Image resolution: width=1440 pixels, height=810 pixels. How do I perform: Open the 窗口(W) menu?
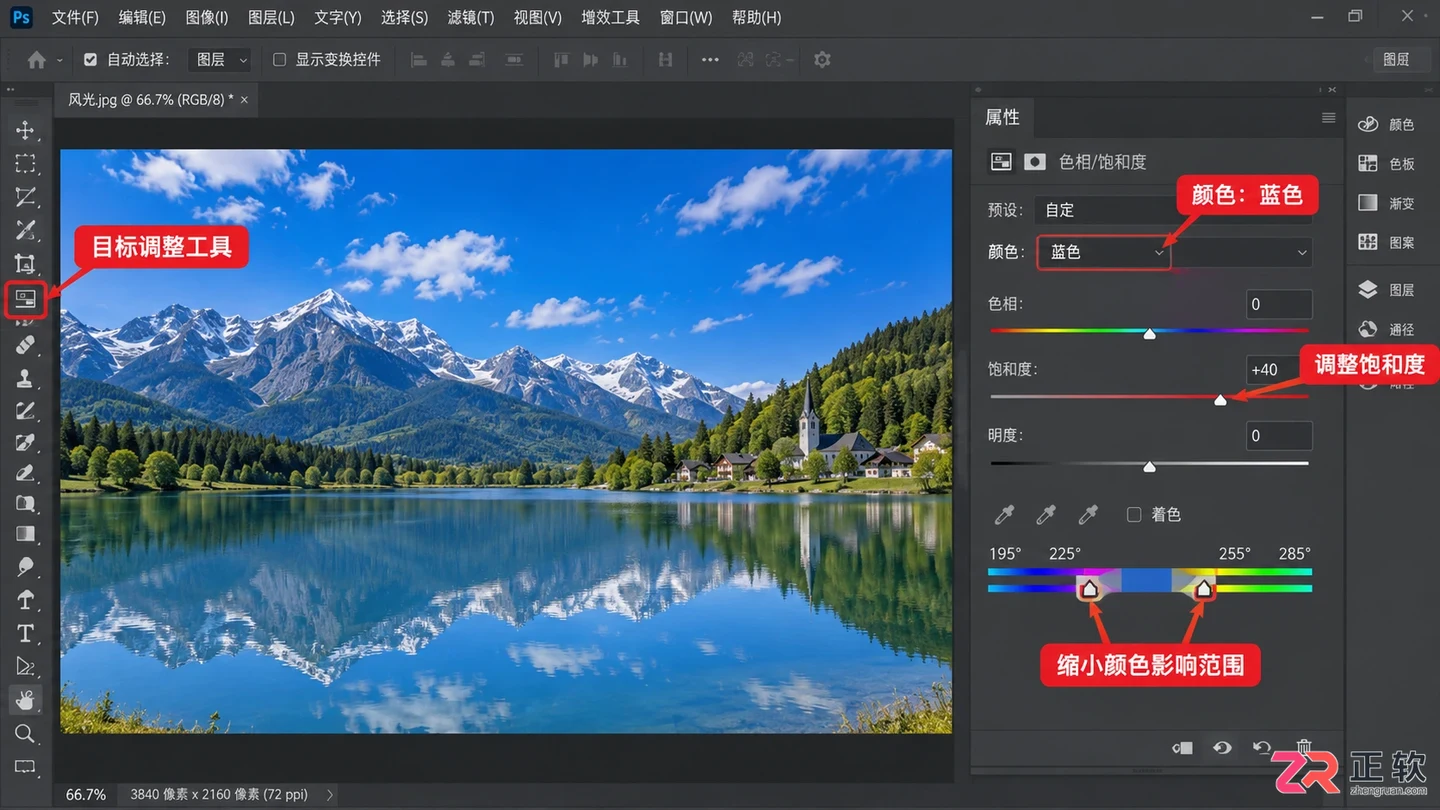tap(686, 18)
